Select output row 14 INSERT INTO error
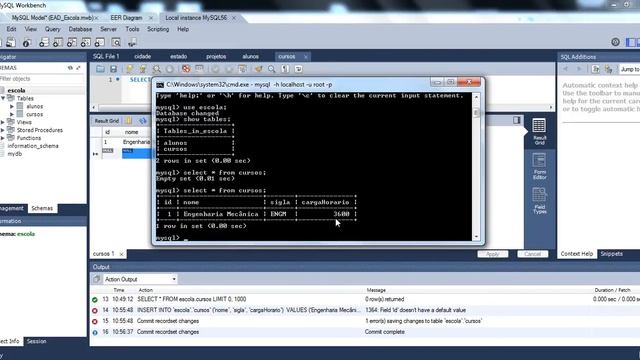 coord(364,310)
